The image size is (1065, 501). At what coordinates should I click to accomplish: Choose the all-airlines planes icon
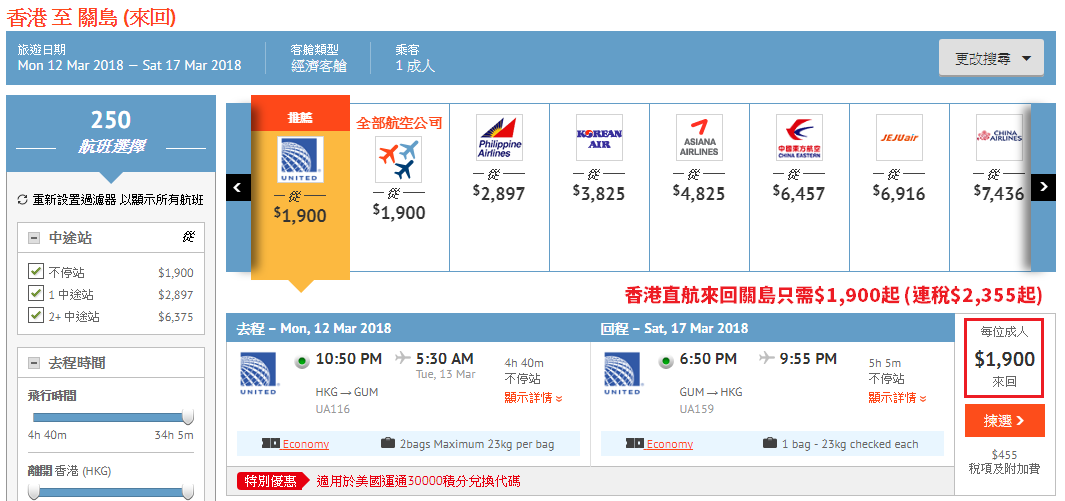[x=399, y=160]
